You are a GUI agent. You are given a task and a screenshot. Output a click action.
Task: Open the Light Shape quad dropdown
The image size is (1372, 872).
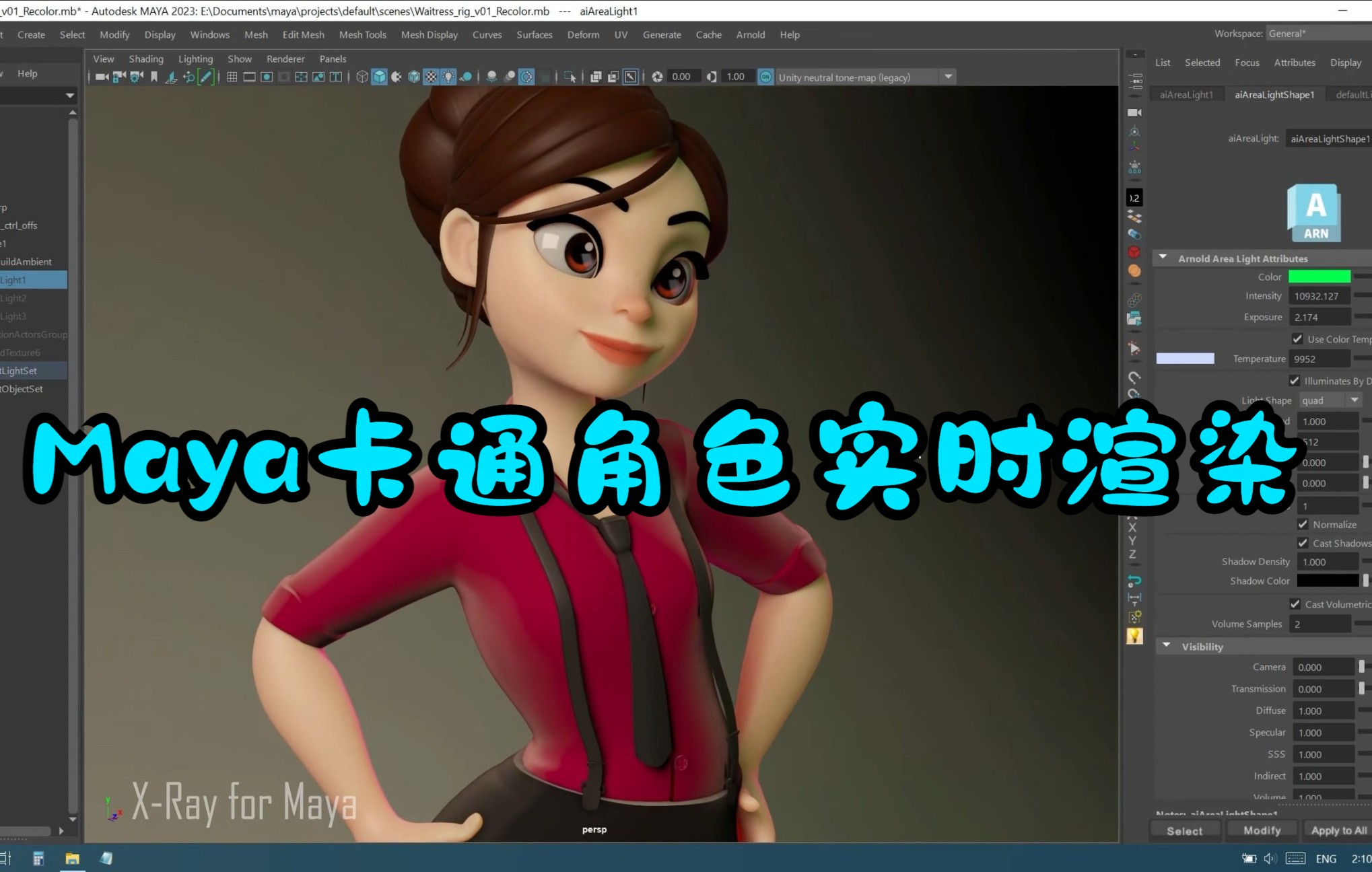[1330, 400]
